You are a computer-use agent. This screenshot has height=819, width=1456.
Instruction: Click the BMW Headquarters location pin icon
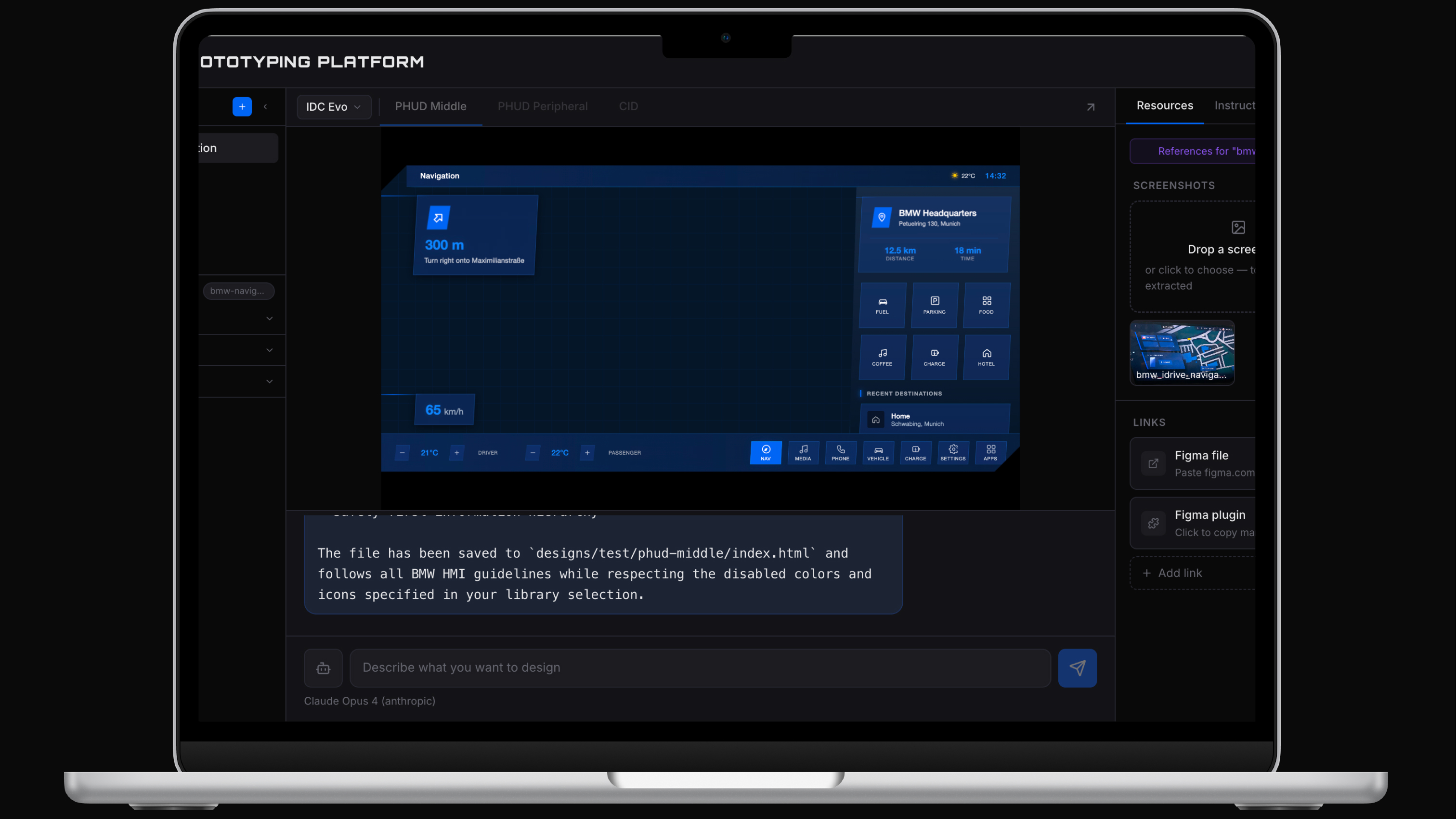tap(881, 218)
